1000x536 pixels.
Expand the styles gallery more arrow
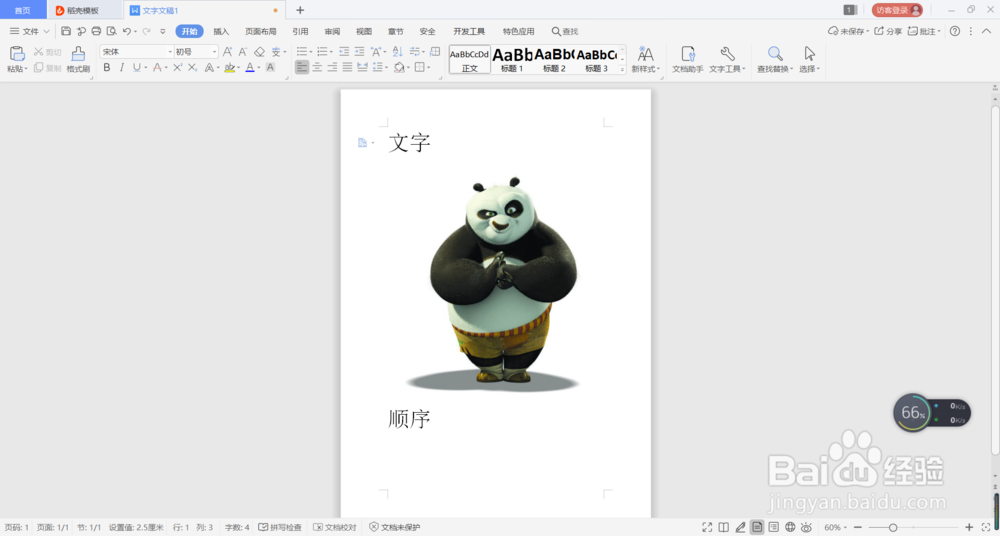pyautogui.click(x=623, y=70)
